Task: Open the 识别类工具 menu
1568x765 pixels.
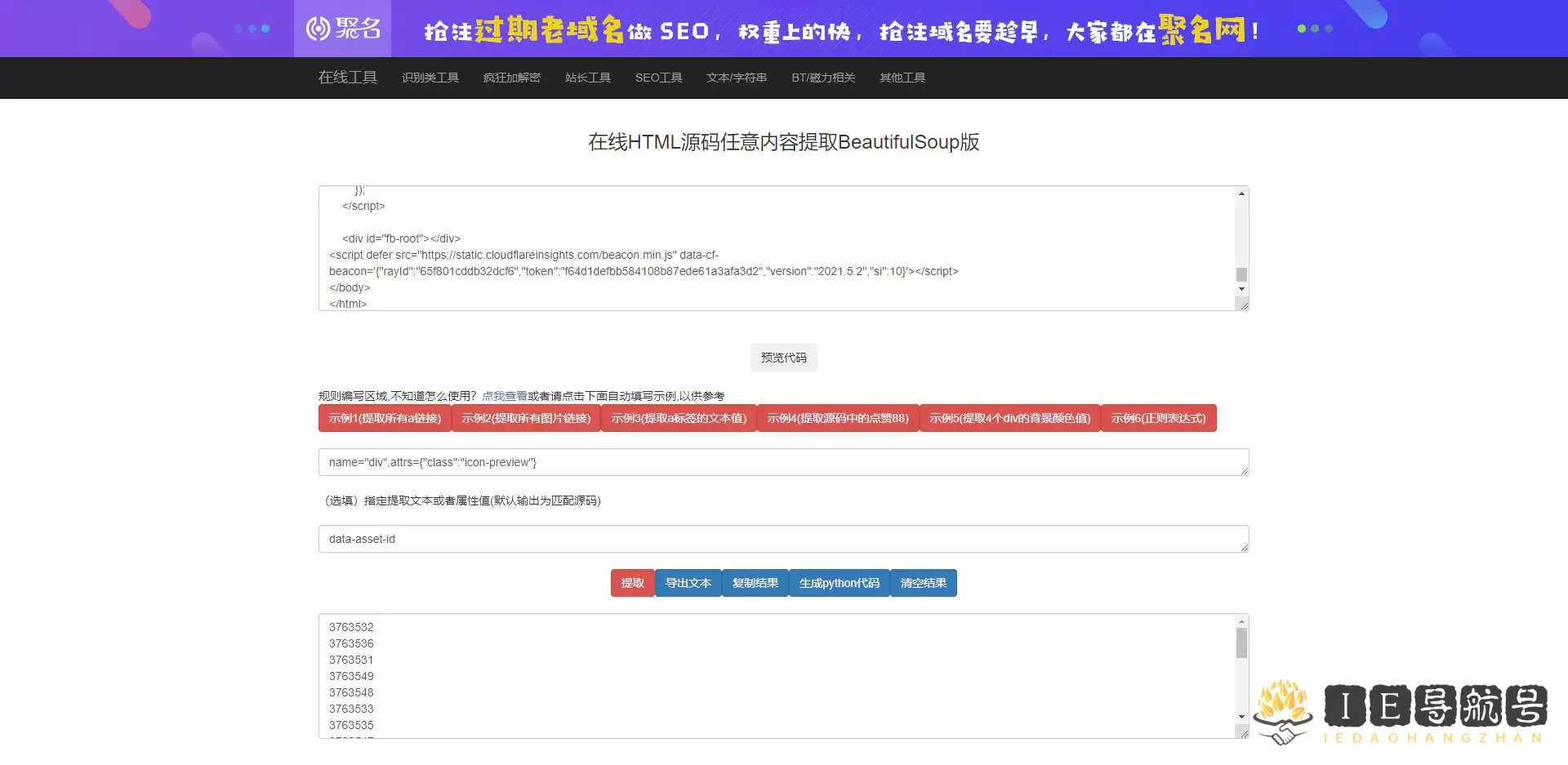Action: [x=430, y=78]
